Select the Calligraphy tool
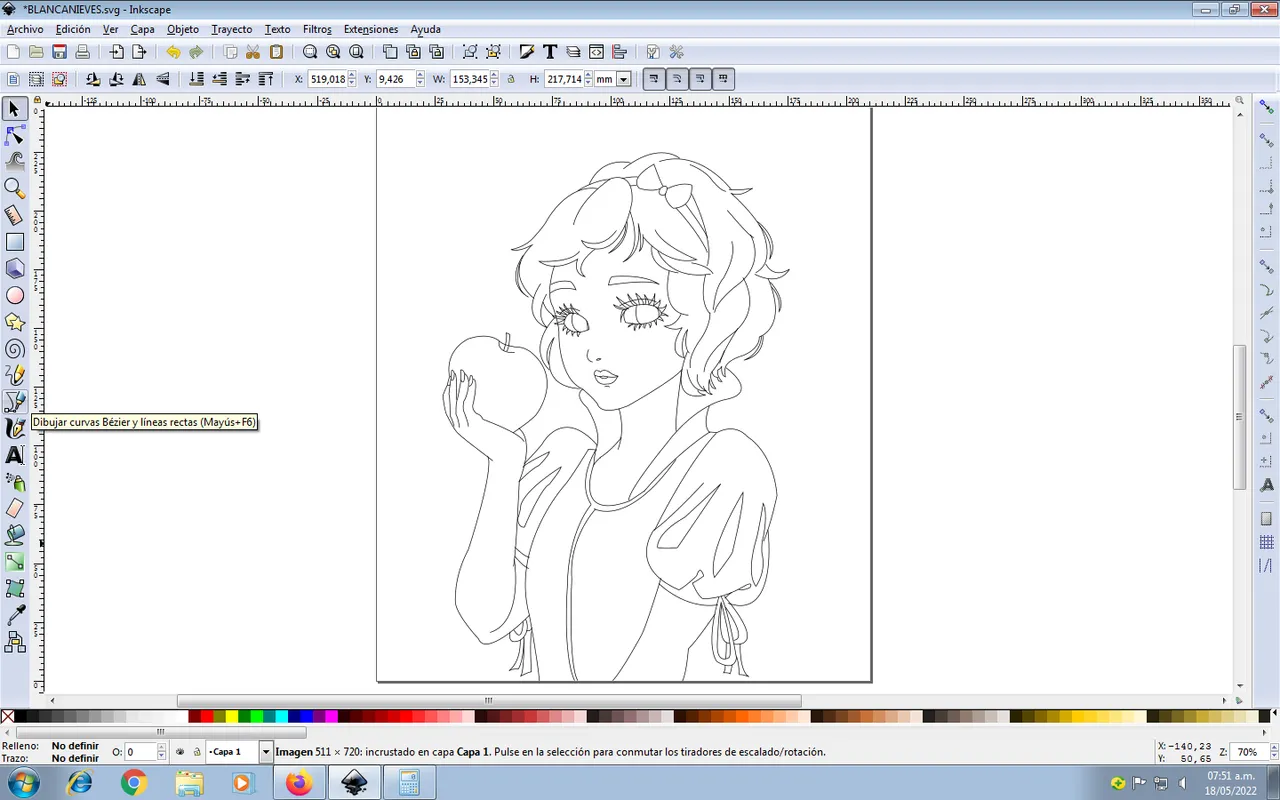 point(15,429)
